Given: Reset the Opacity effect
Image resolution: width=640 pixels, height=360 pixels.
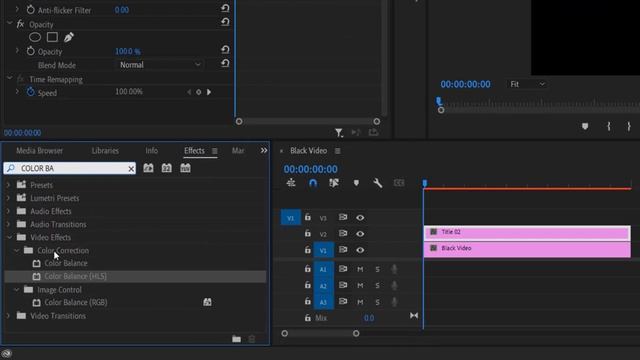Looking at the screenshot, I should (225, 22).
